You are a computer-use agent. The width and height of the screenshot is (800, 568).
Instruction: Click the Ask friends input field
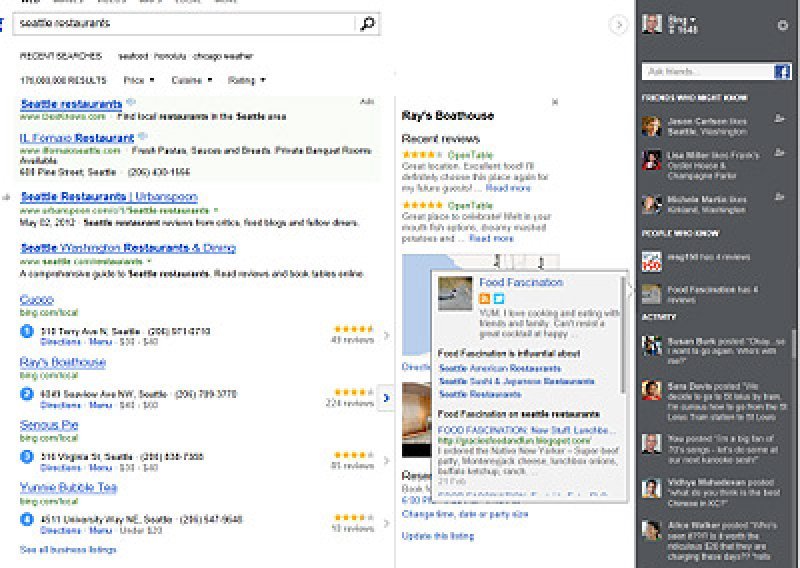click(708, 71)
